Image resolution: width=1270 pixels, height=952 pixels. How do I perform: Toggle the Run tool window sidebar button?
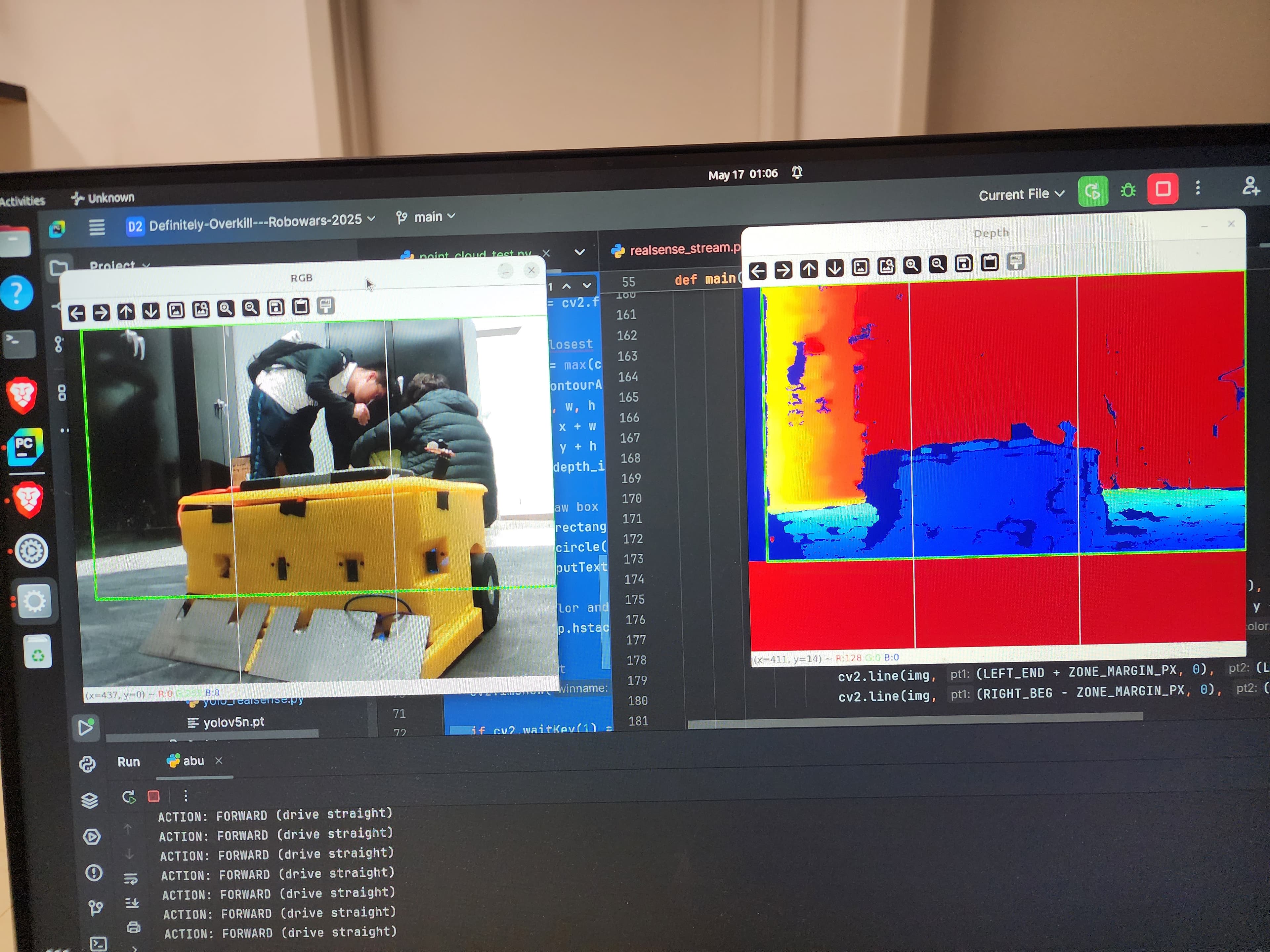click(86, 727)
